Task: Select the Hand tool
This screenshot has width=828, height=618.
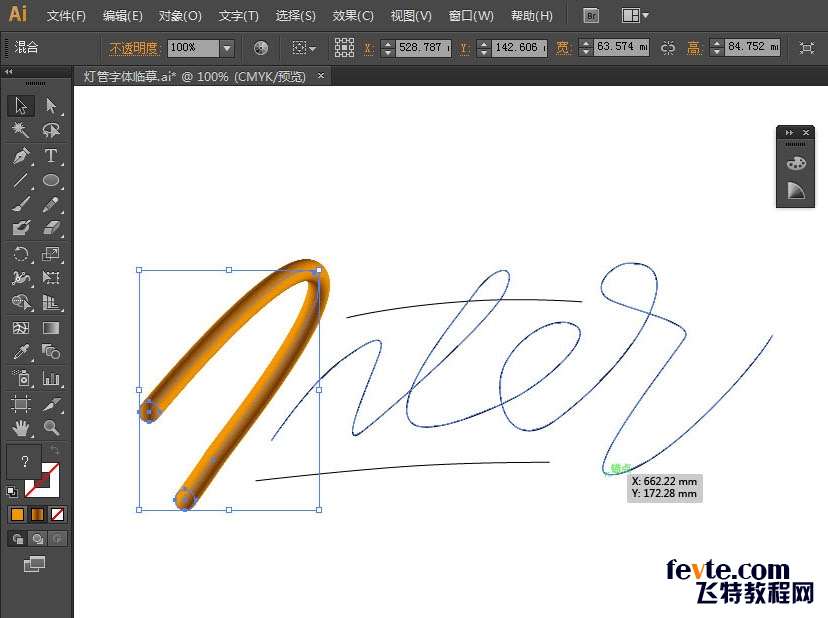Action: [x=21, y=428]
